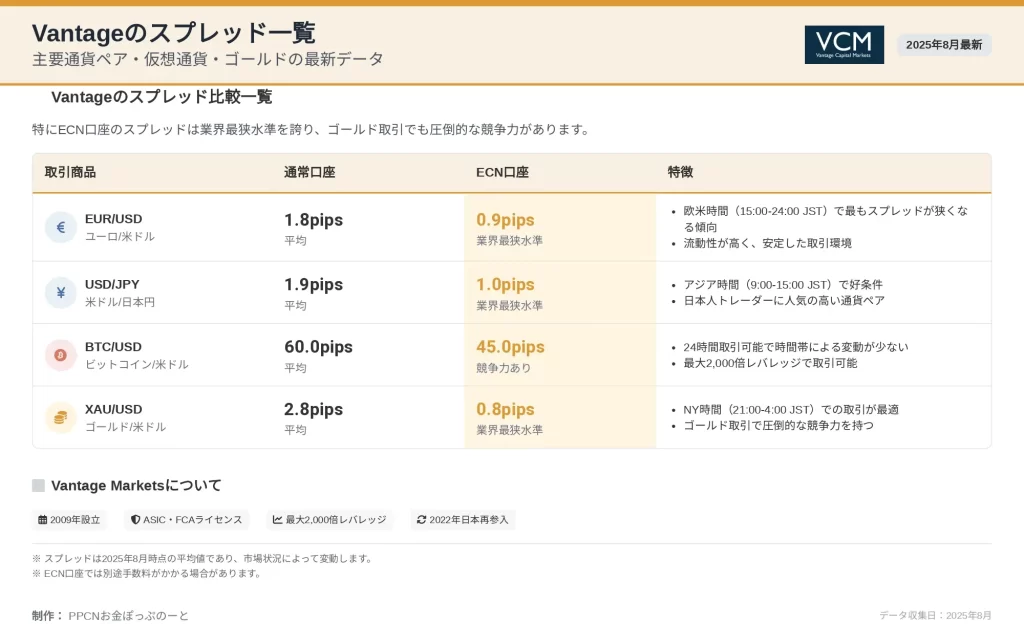The image size is (1024, 624).
Task: Click the ゴールド取引で圧倒的な競争力を持つ bullet
Action: click(x=778, y=426)
